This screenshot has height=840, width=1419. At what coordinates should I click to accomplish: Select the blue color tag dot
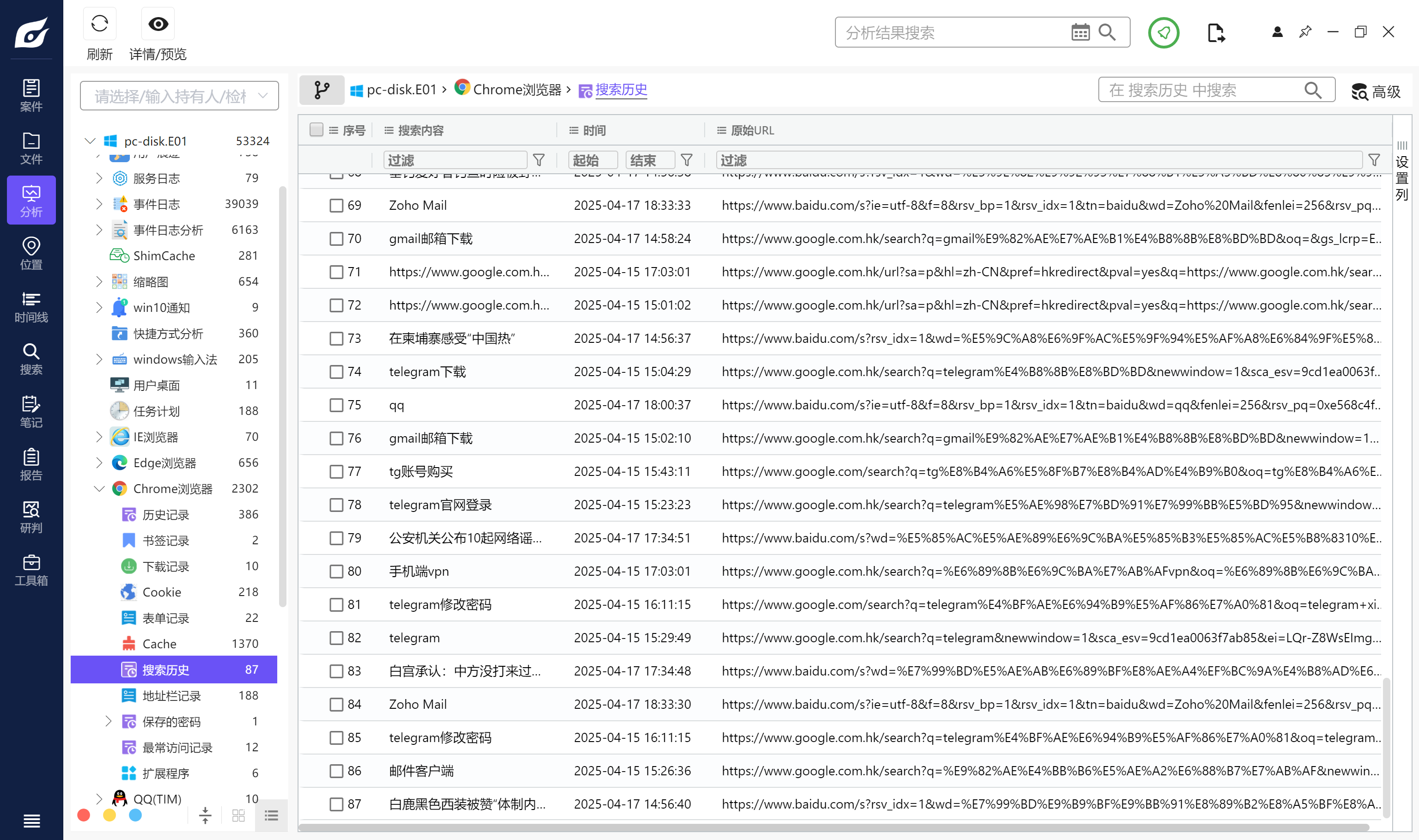click(x=135, y=815)
